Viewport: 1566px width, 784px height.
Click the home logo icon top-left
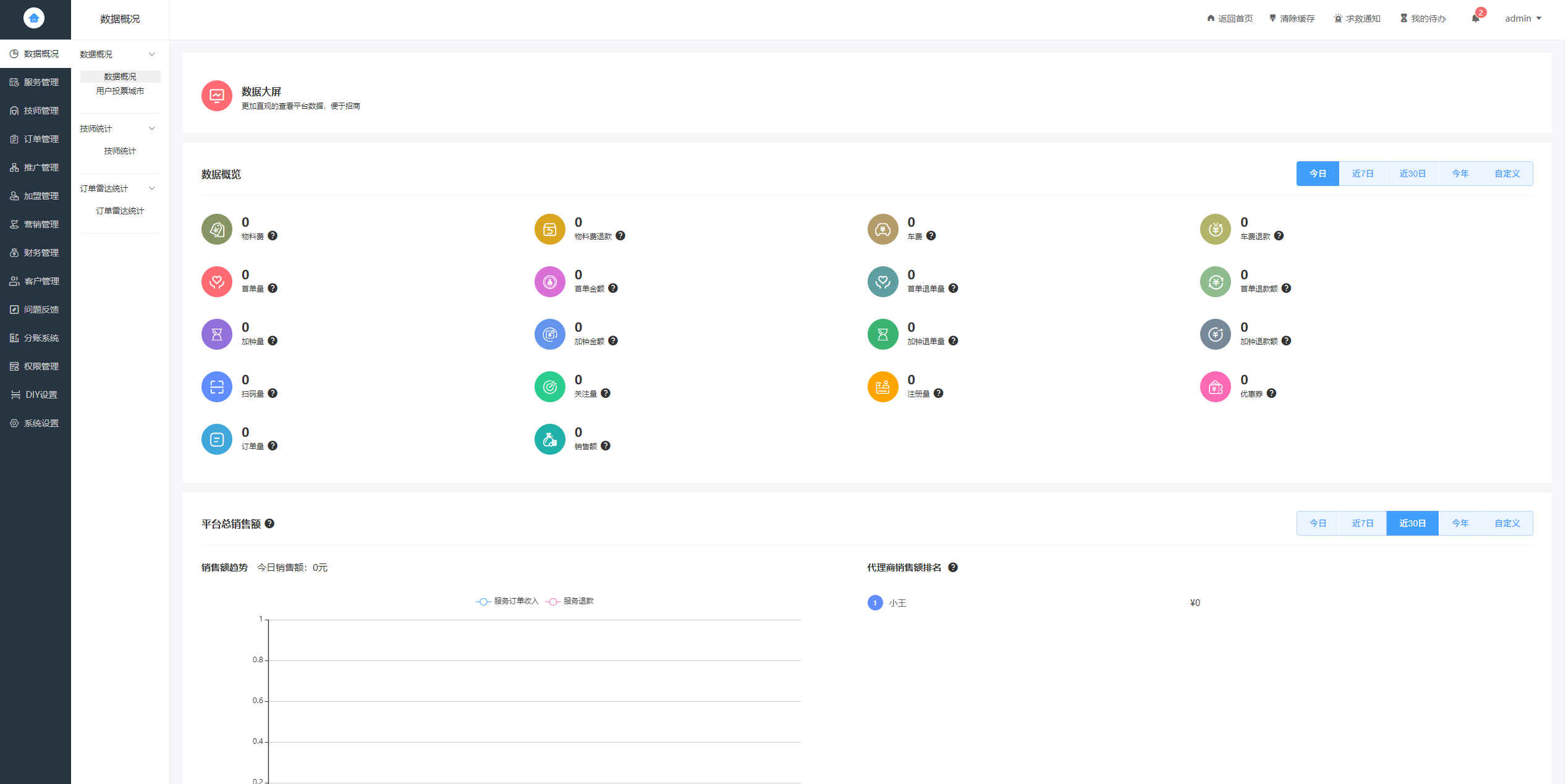(x=34, y=19)
